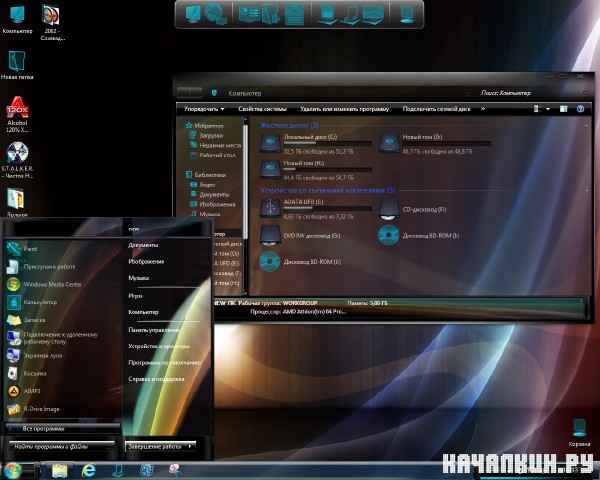This screenshot has width=600, height=480.
Task: Toggle the preview pane in Explorer toolbar
Action: (563, 109)
